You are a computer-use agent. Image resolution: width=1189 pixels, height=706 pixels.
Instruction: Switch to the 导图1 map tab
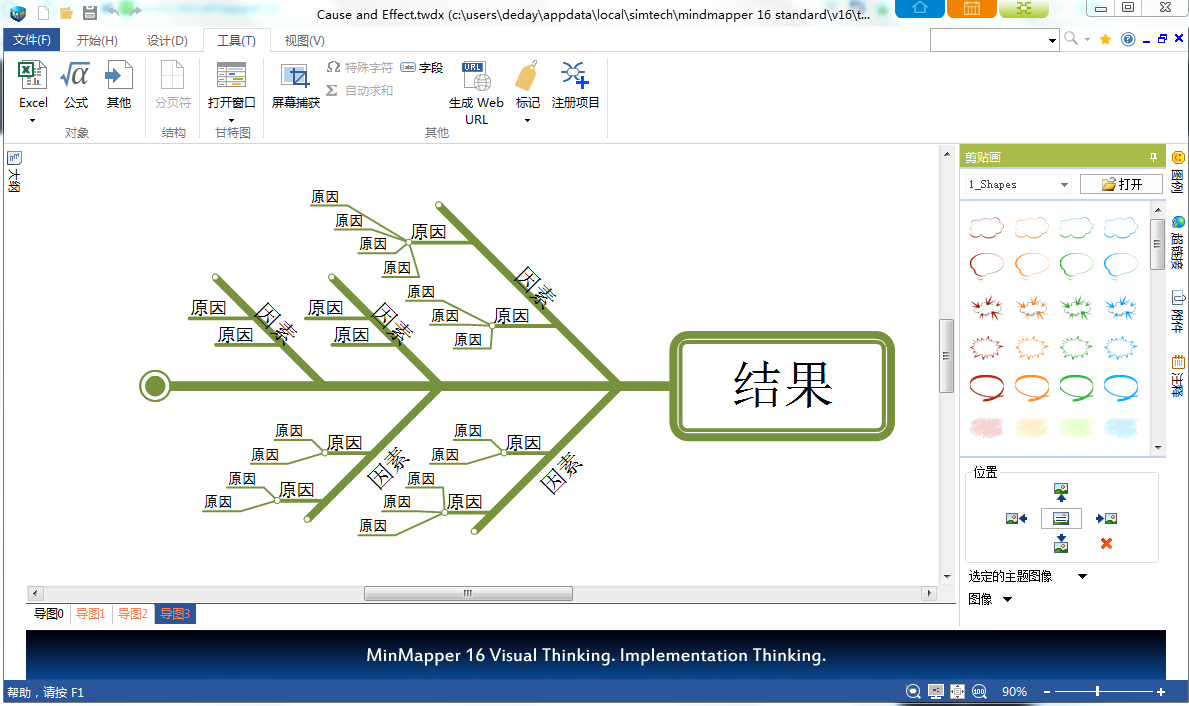(90, 613)
